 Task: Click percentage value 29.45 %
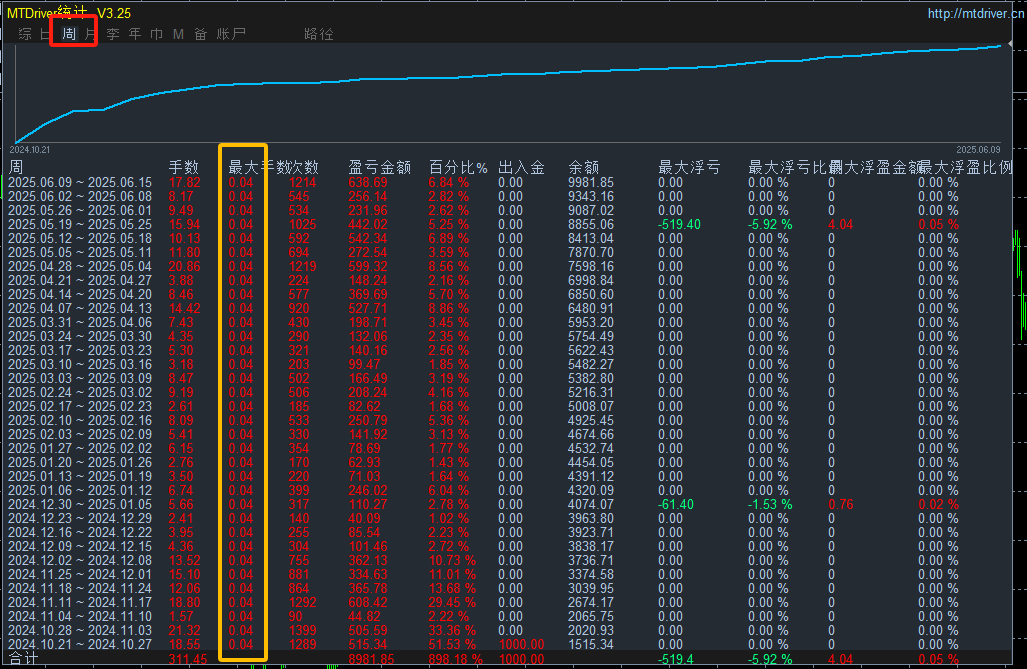(453, 603)
